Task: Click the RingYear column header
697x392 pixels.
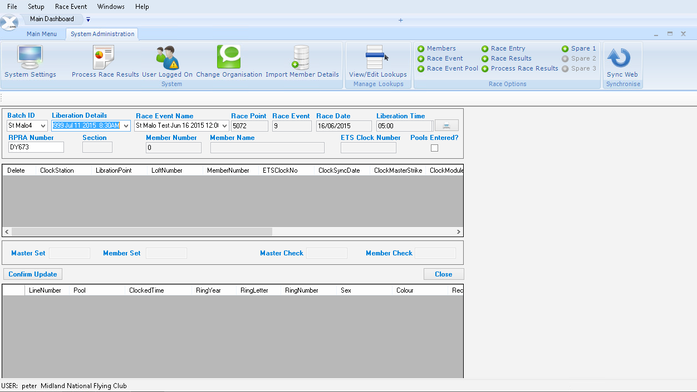Action: click(214, 290)
